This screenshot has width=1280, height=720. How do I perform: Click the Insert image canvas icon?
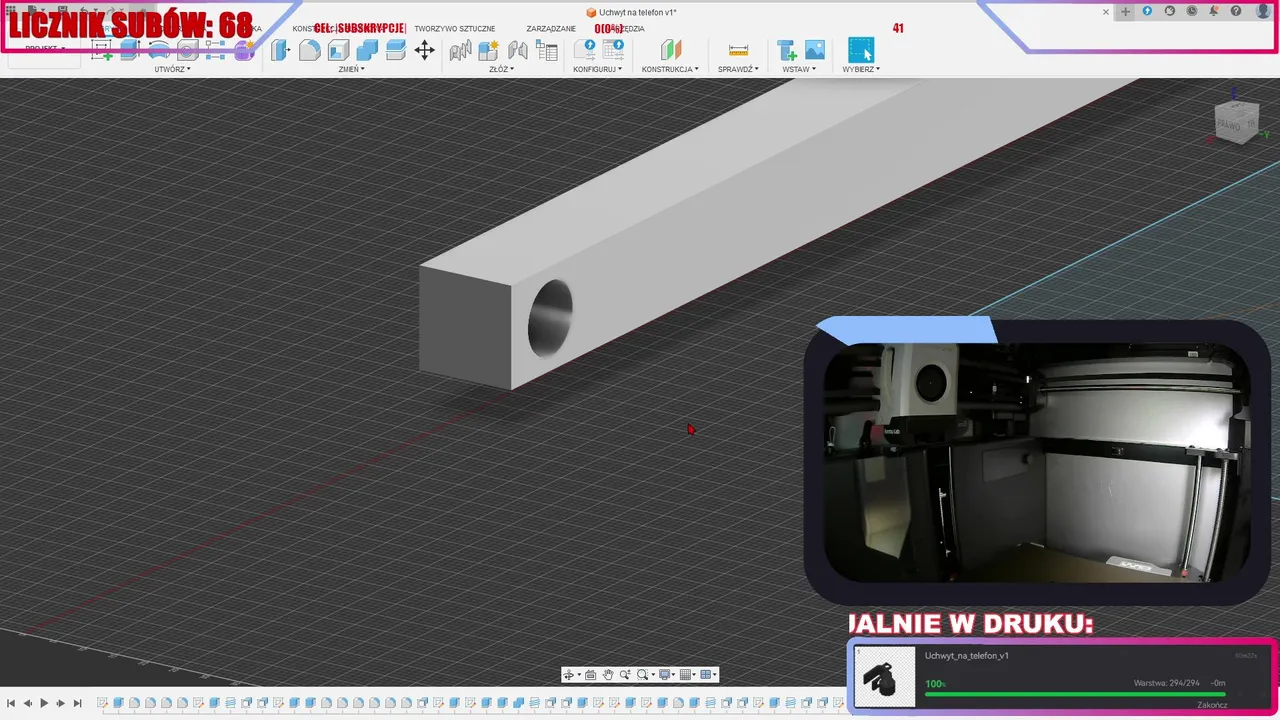click(815, 50)
